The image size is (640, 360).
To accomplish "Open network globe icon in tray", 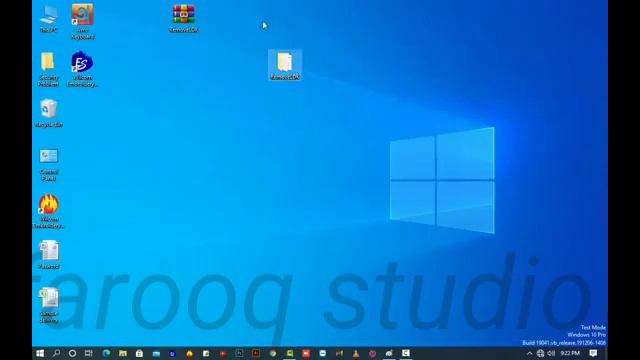I will coord(540,353).
